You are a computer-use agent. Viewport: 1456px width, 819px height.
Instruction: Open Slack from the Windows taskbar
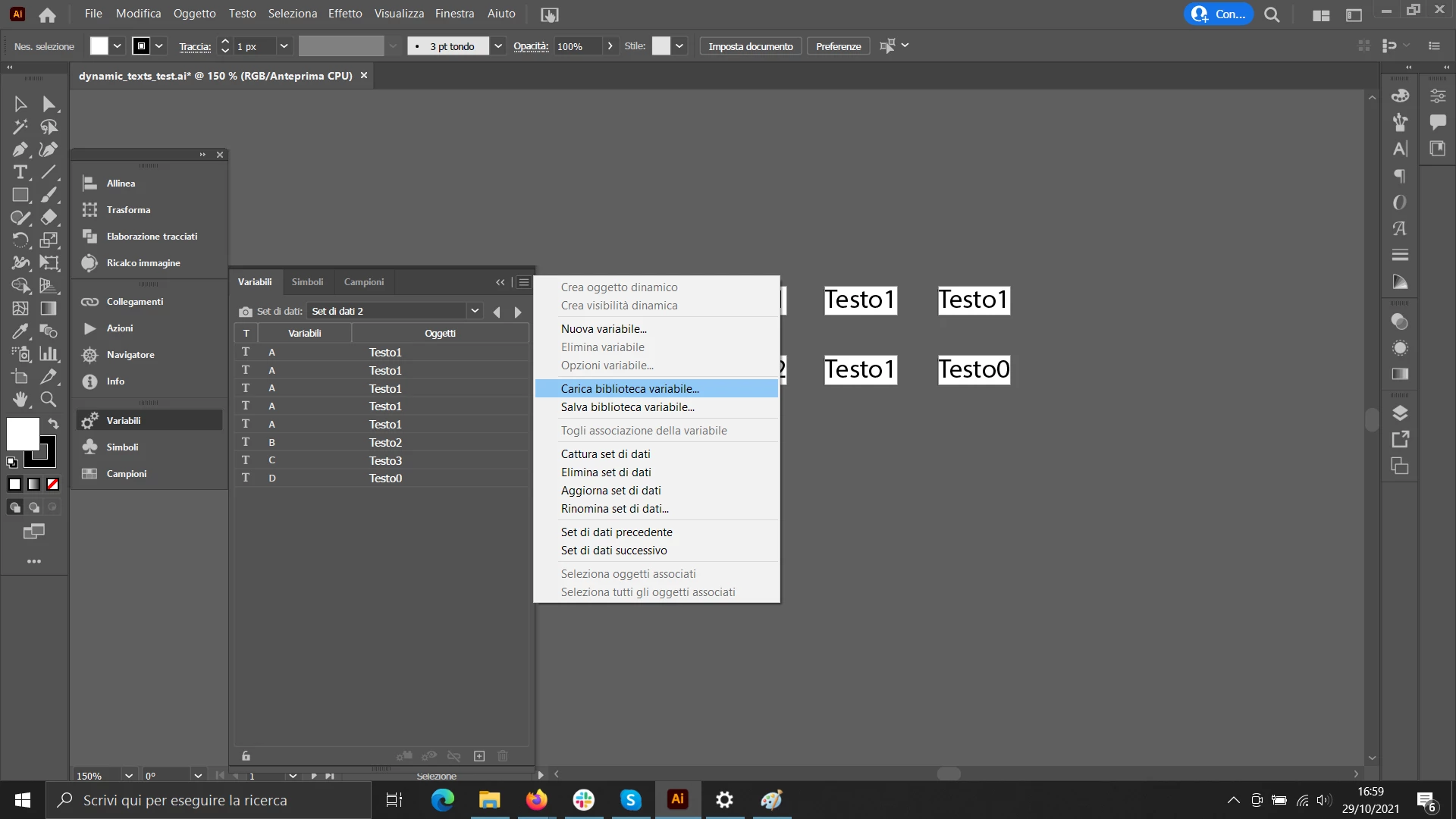pos(584,800)
